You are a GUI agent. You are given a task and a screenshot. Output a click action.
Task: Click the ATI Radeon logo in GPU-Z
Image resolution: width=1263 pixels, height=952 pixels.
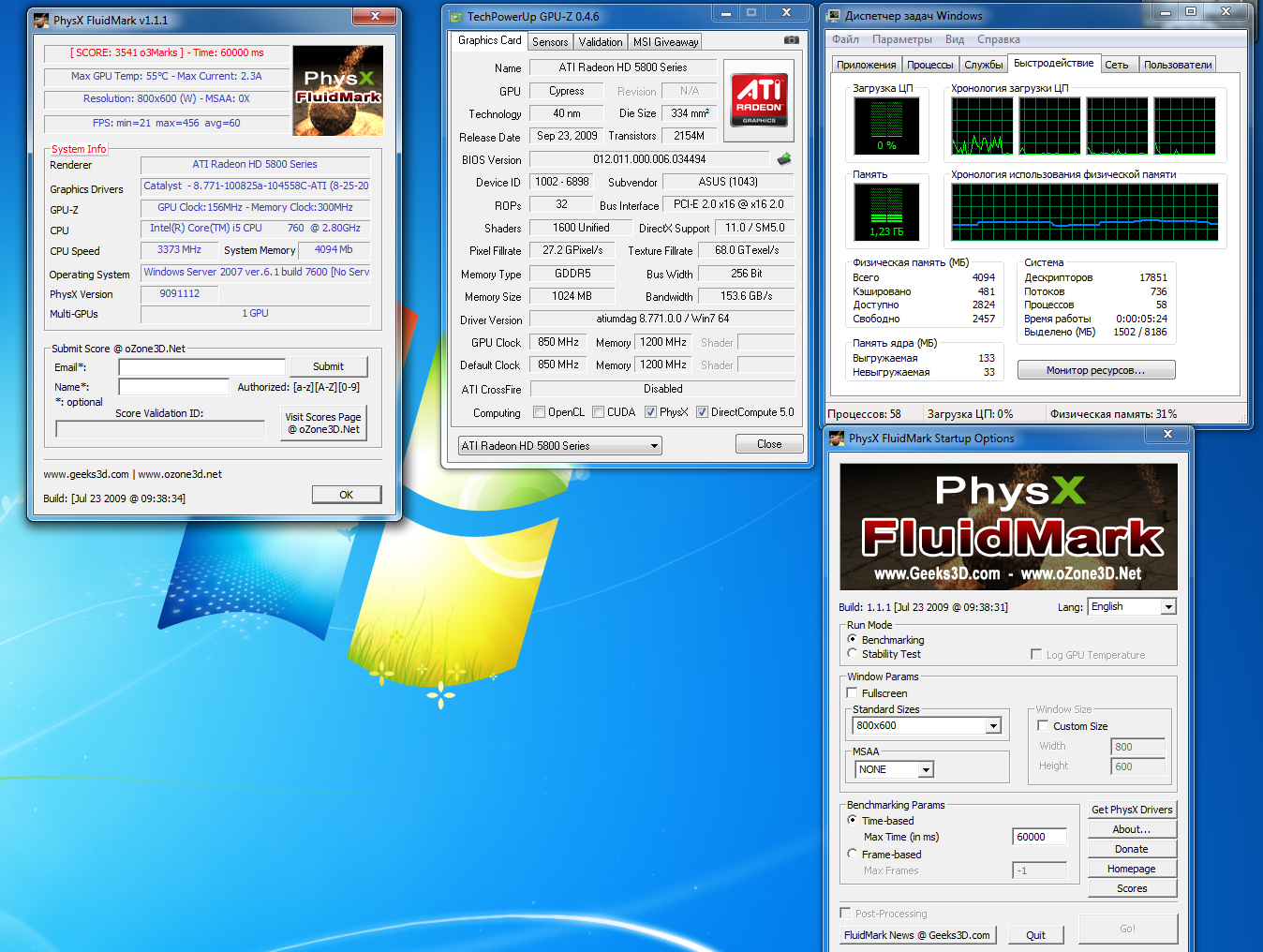(x=759, y=99)
